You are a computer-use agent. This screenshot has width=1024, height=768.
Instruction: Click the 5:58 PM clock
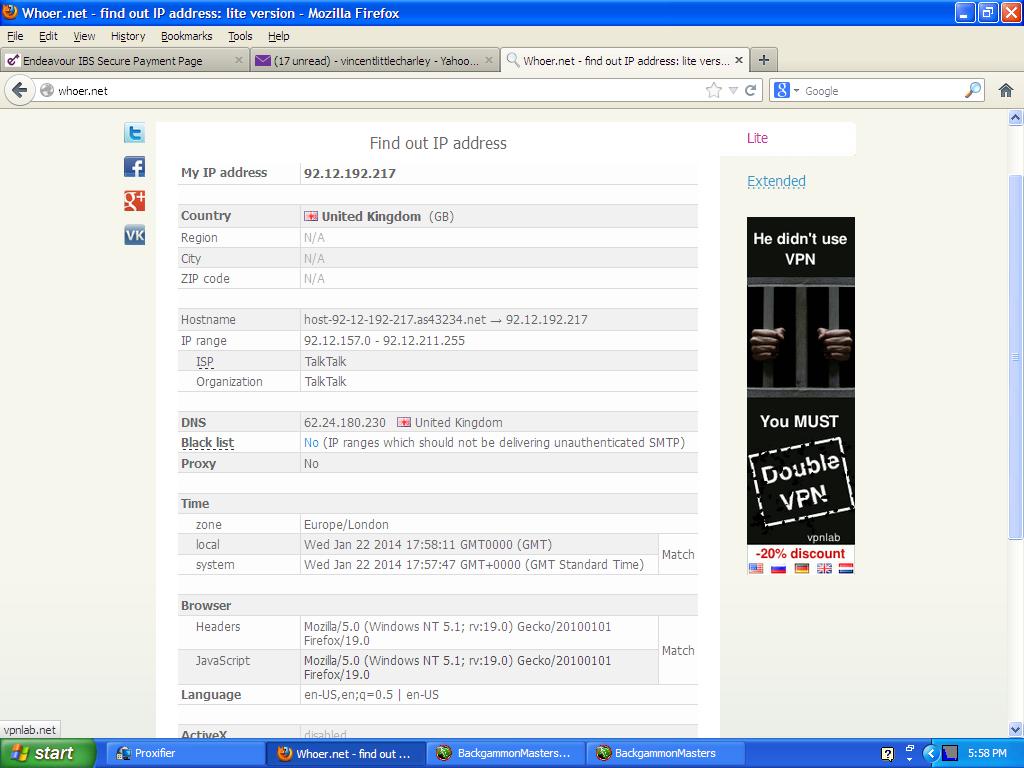point(987,753)
